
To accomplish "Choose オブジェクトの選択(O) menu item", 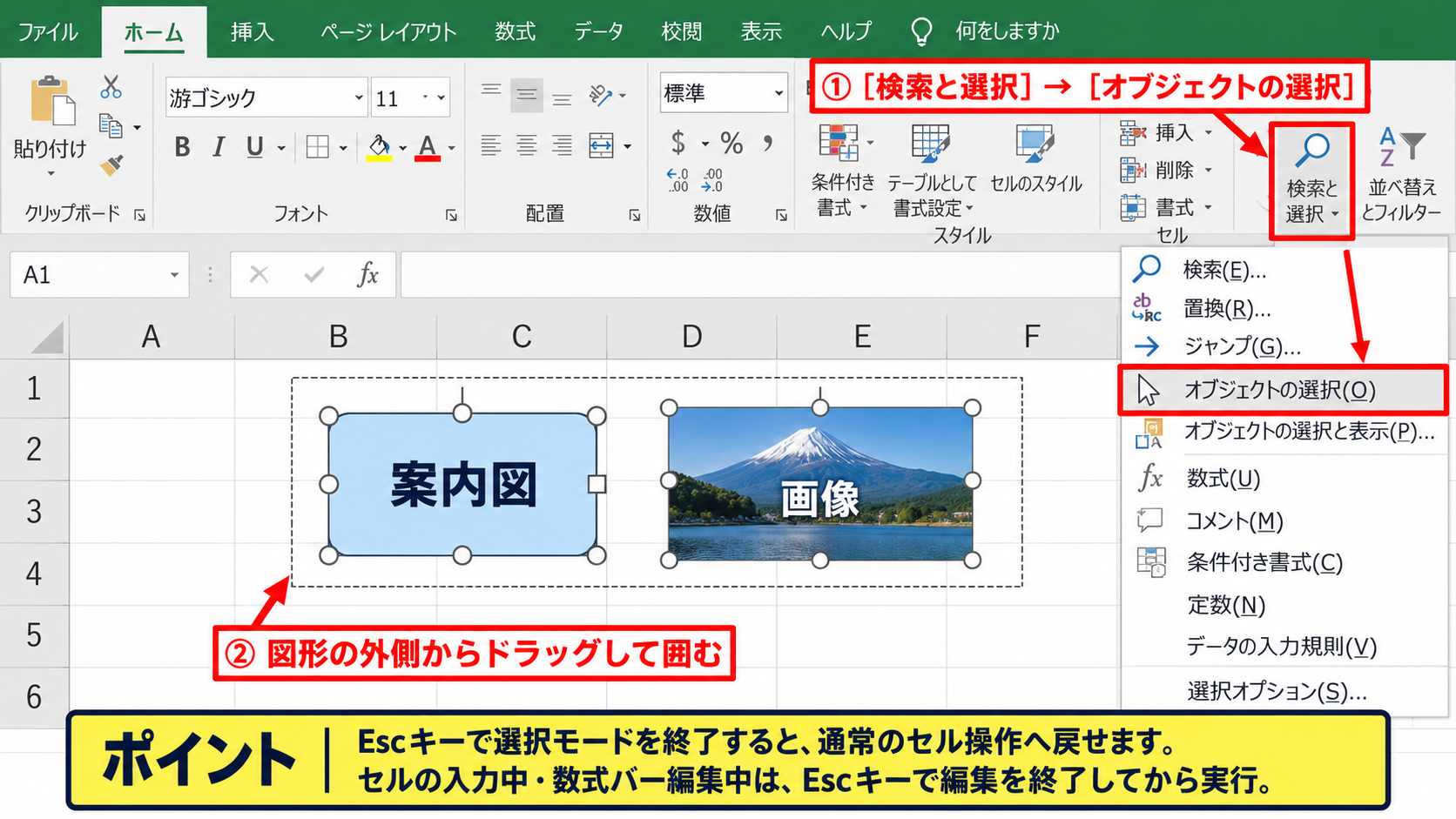I will pyautogui.click(x=1282, y=390).
